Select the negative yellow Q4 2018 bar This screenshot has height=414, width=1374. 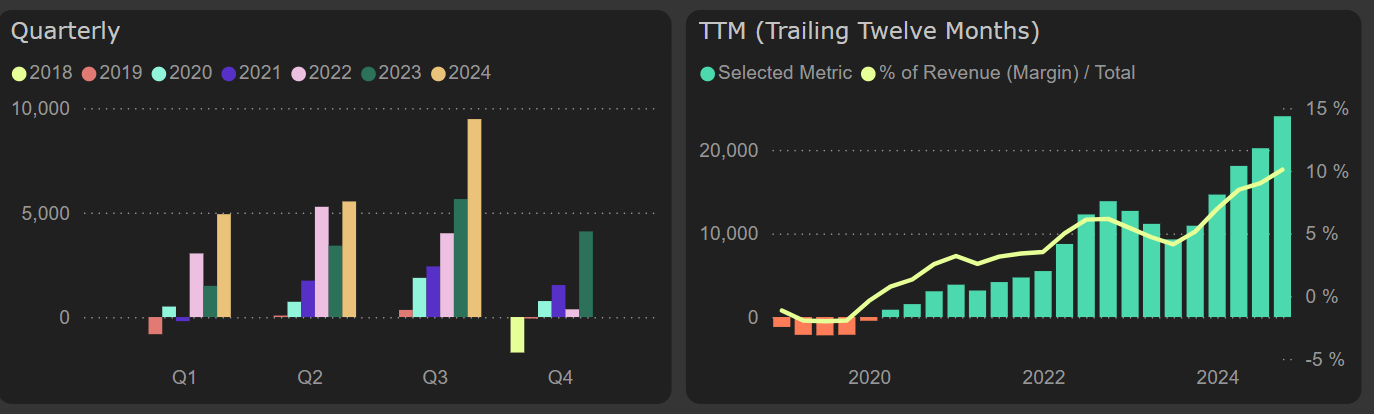(517, 335)
